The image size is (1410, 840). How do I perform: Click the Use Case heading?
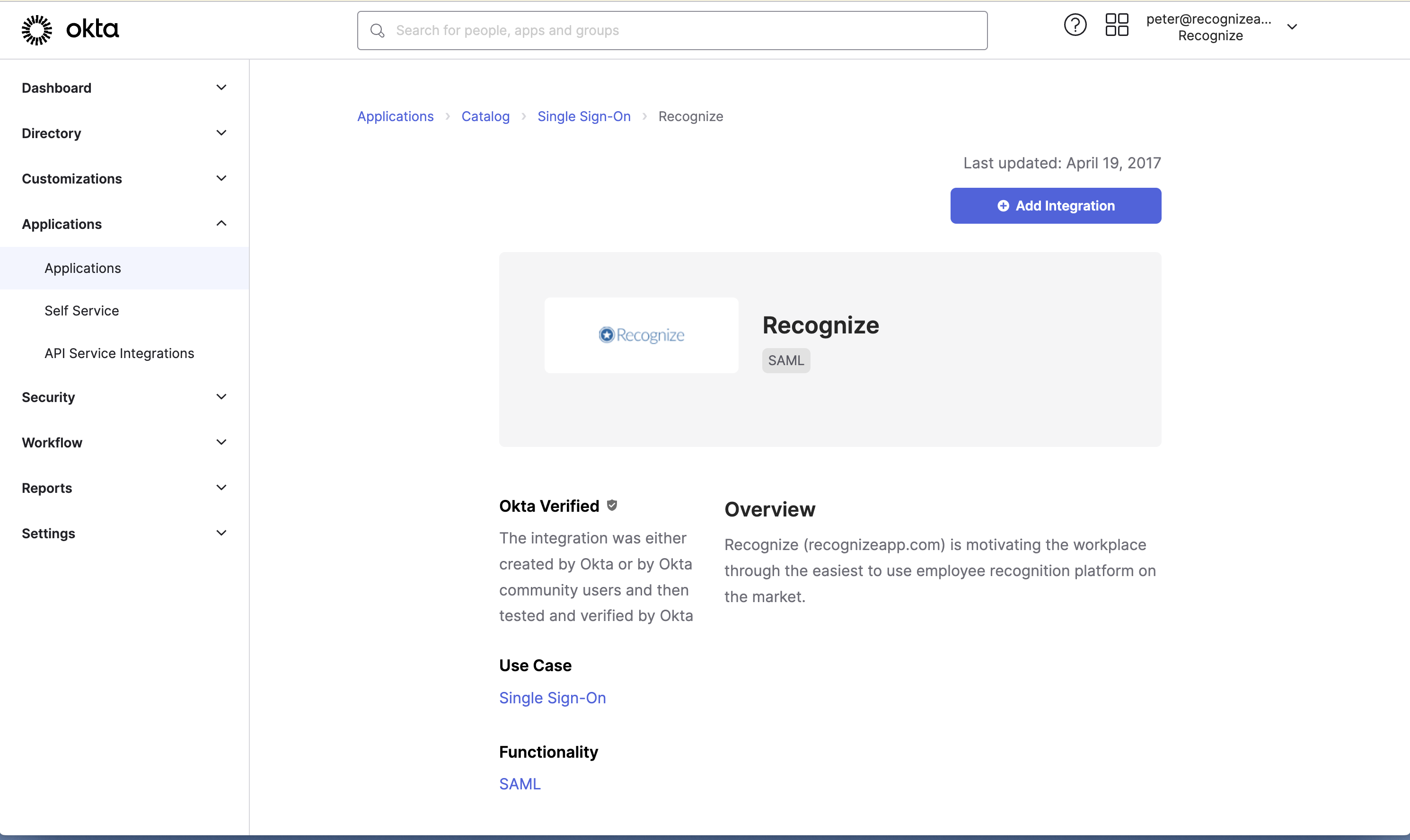pyautogui.click(x=535, y=665)
